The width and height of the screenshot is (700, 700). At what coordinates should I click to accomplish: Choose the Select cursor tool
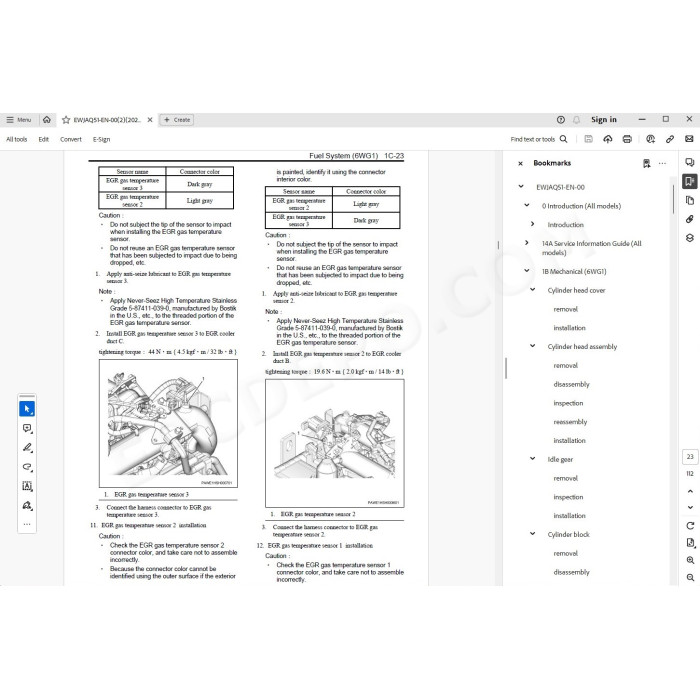click(x=27, y=408)
